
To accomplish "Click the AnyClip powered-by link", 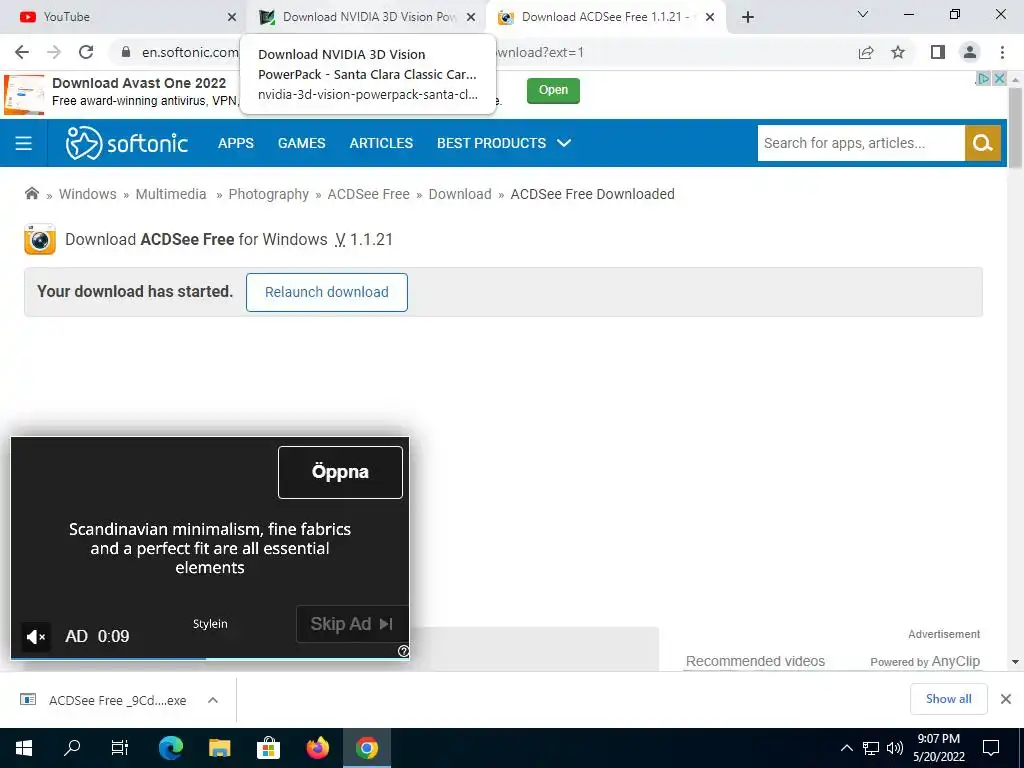I will click(925, 662).
